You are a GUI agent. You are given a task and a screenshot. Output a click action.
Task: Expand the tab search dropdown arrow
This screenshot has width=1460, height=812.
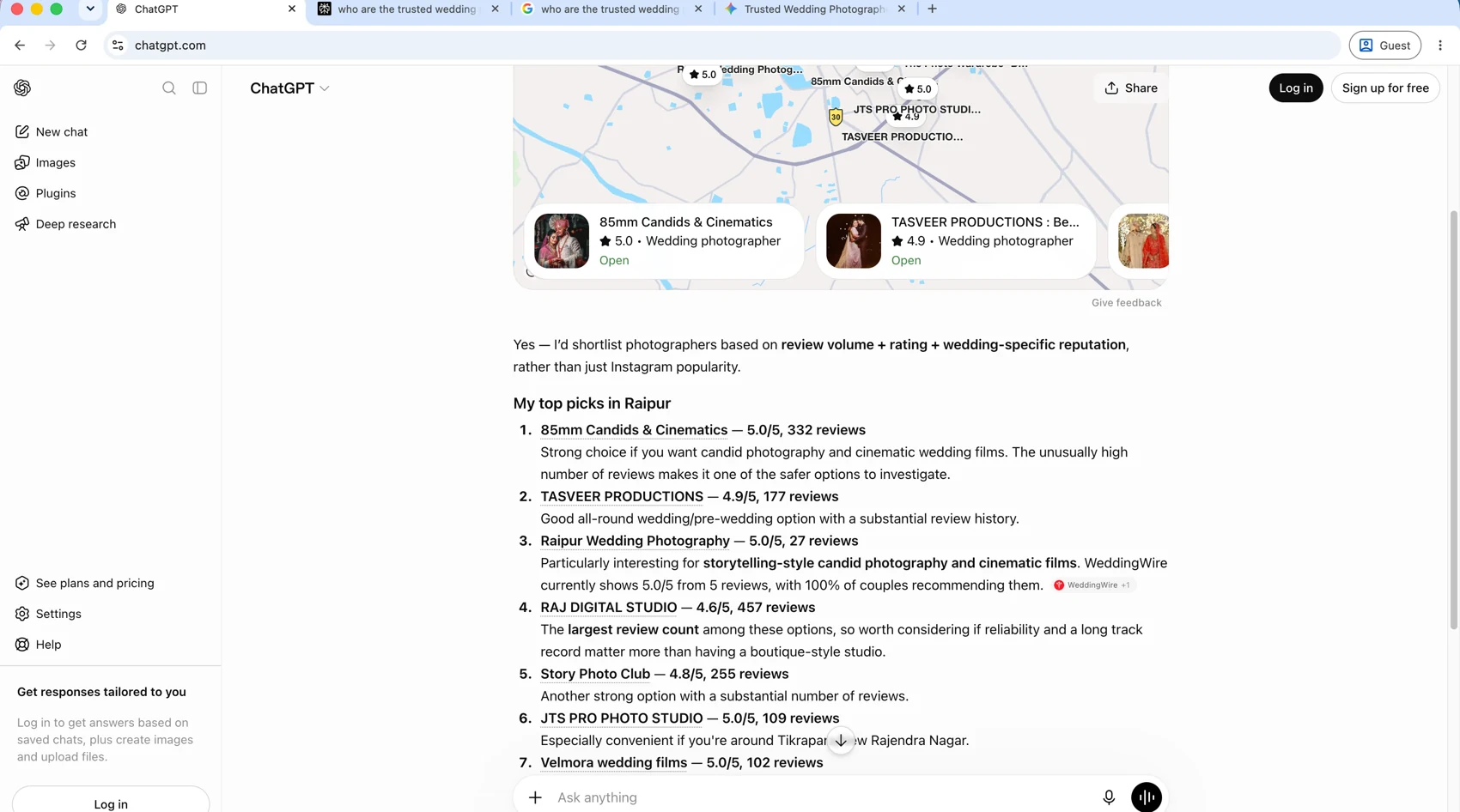coord(90,9)
